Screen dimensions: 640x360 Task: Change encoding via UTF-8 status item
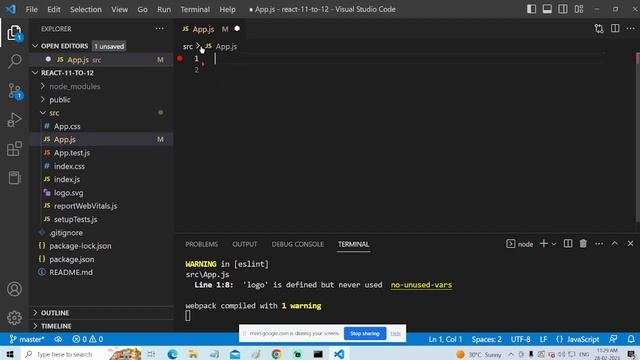[x=520, y=339]
